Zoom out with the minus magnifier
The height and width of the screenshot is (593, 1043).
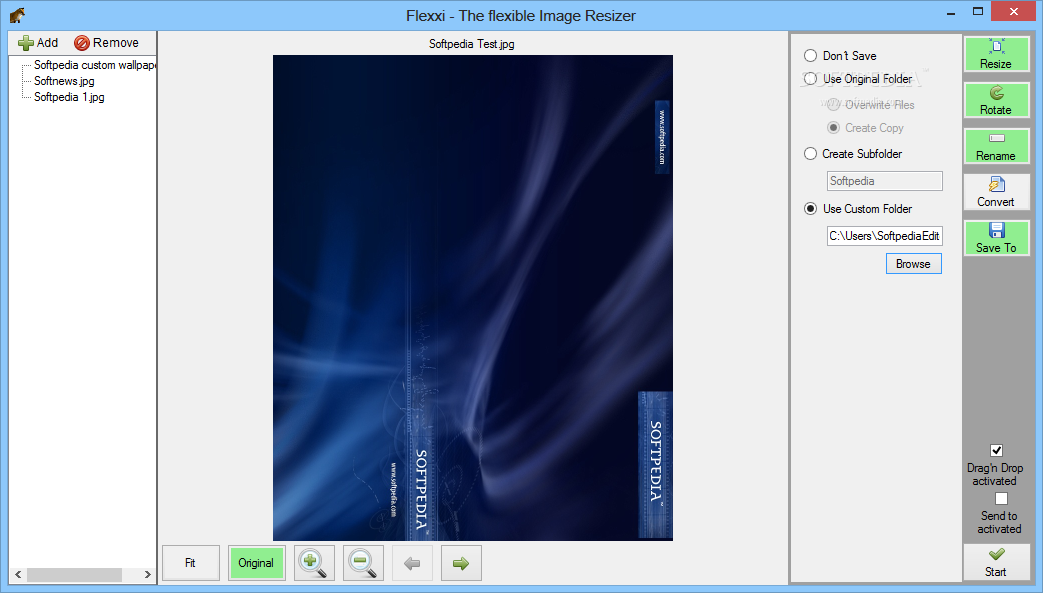tap(363, 563)
